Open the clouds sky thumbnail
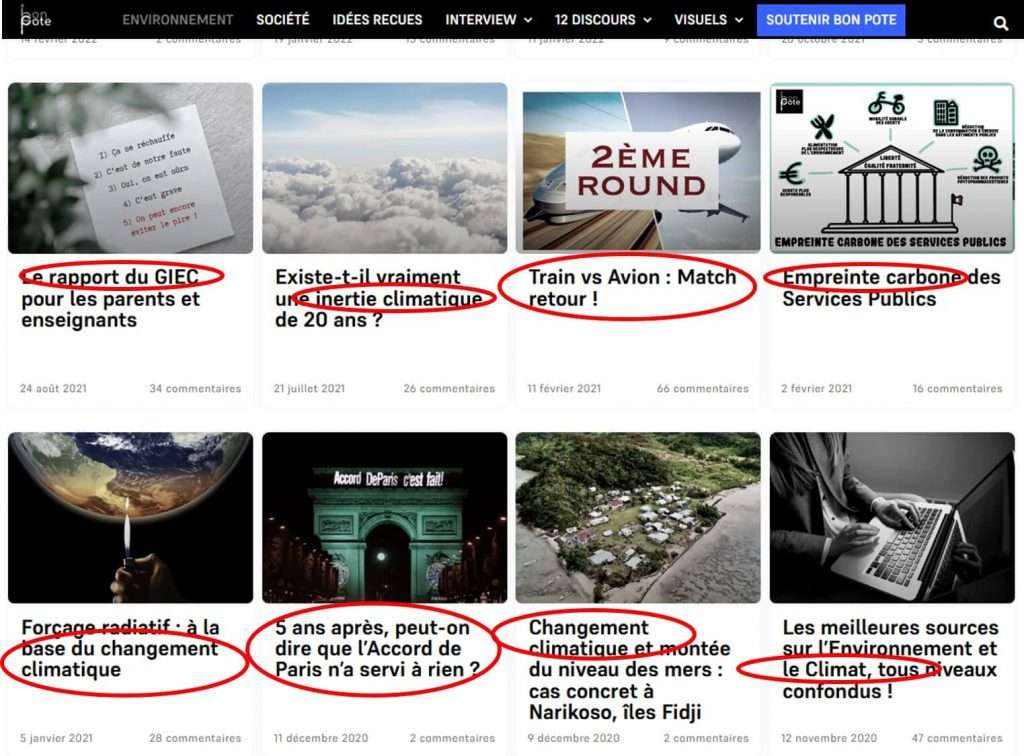1024x756 pixels. coord(385,168)
